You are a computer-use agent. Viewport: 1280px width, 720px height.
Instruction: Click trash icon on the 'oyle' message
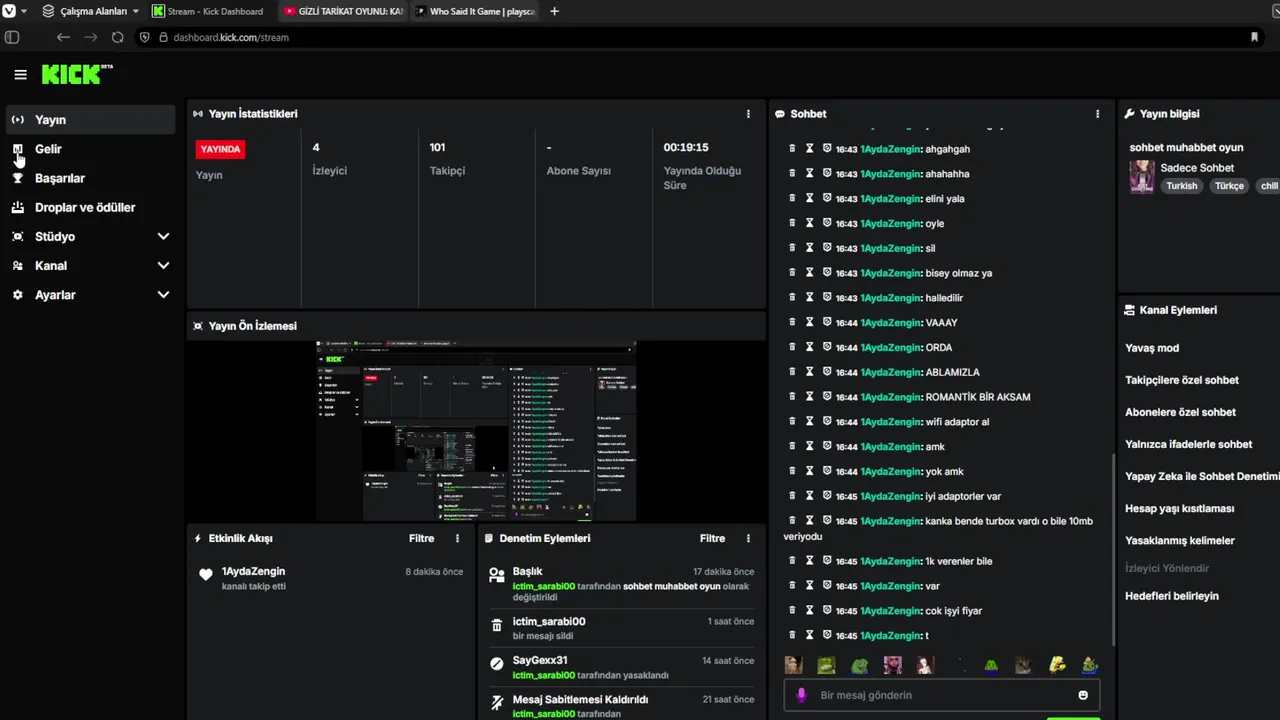pyautogui.click(x=792, y=223)
